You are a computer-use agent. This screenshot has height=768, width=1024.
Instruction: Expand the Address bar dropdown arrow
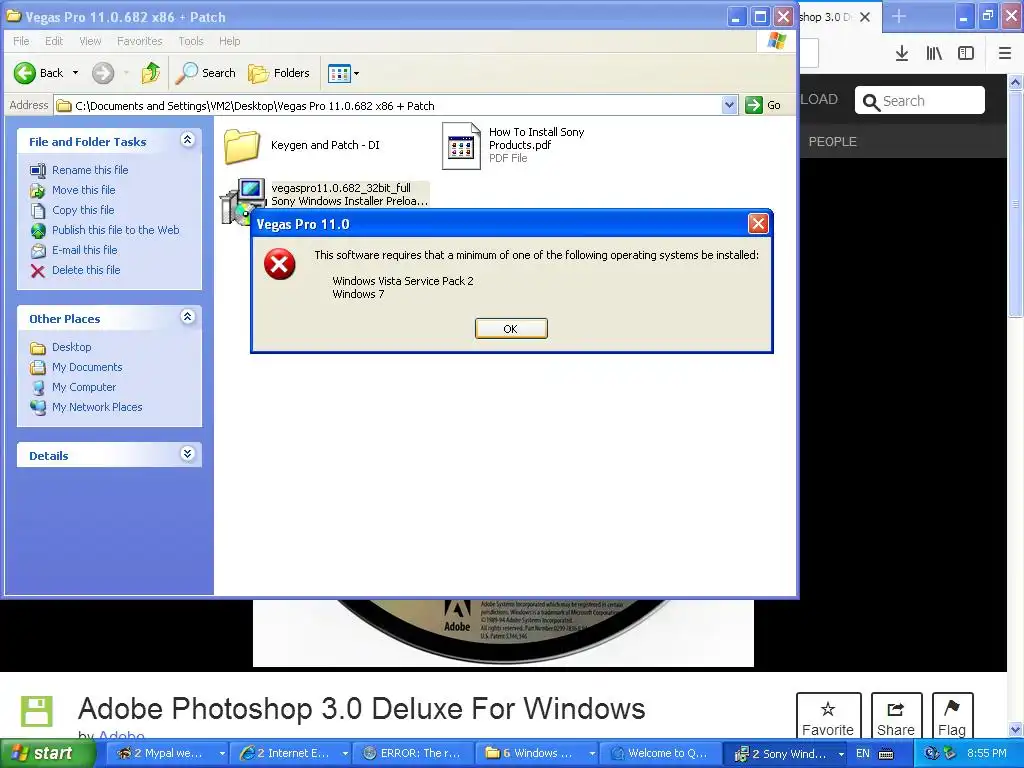(x=729, y=105)
